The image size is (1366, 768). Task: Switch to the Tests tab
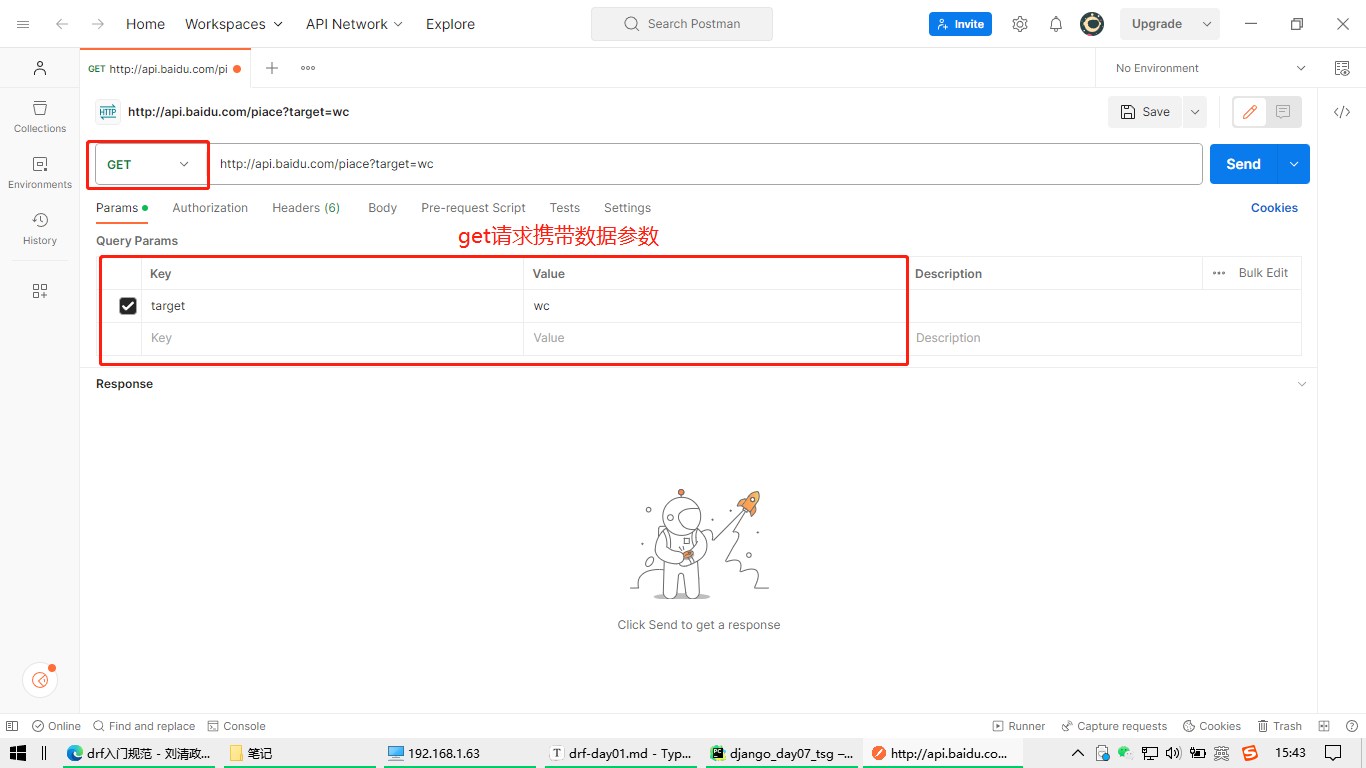(565, 208)
